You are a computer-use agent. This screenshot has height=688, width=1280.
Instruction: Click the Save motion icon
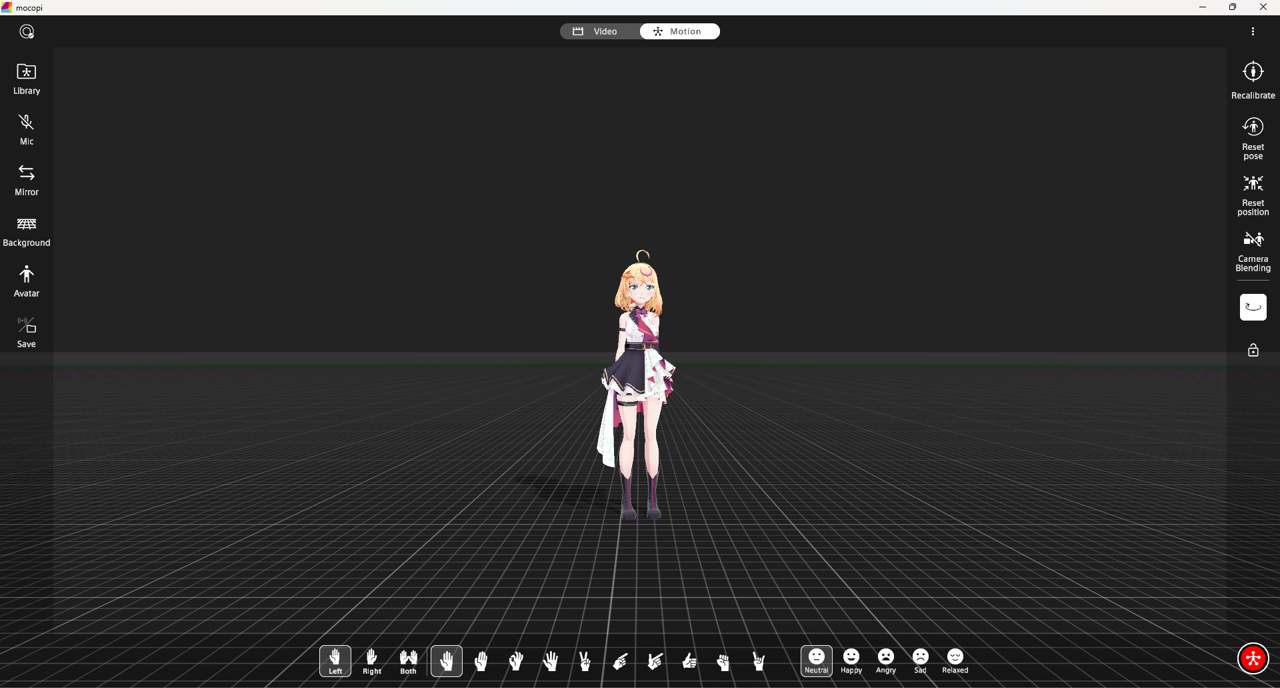tap(26, 331)
